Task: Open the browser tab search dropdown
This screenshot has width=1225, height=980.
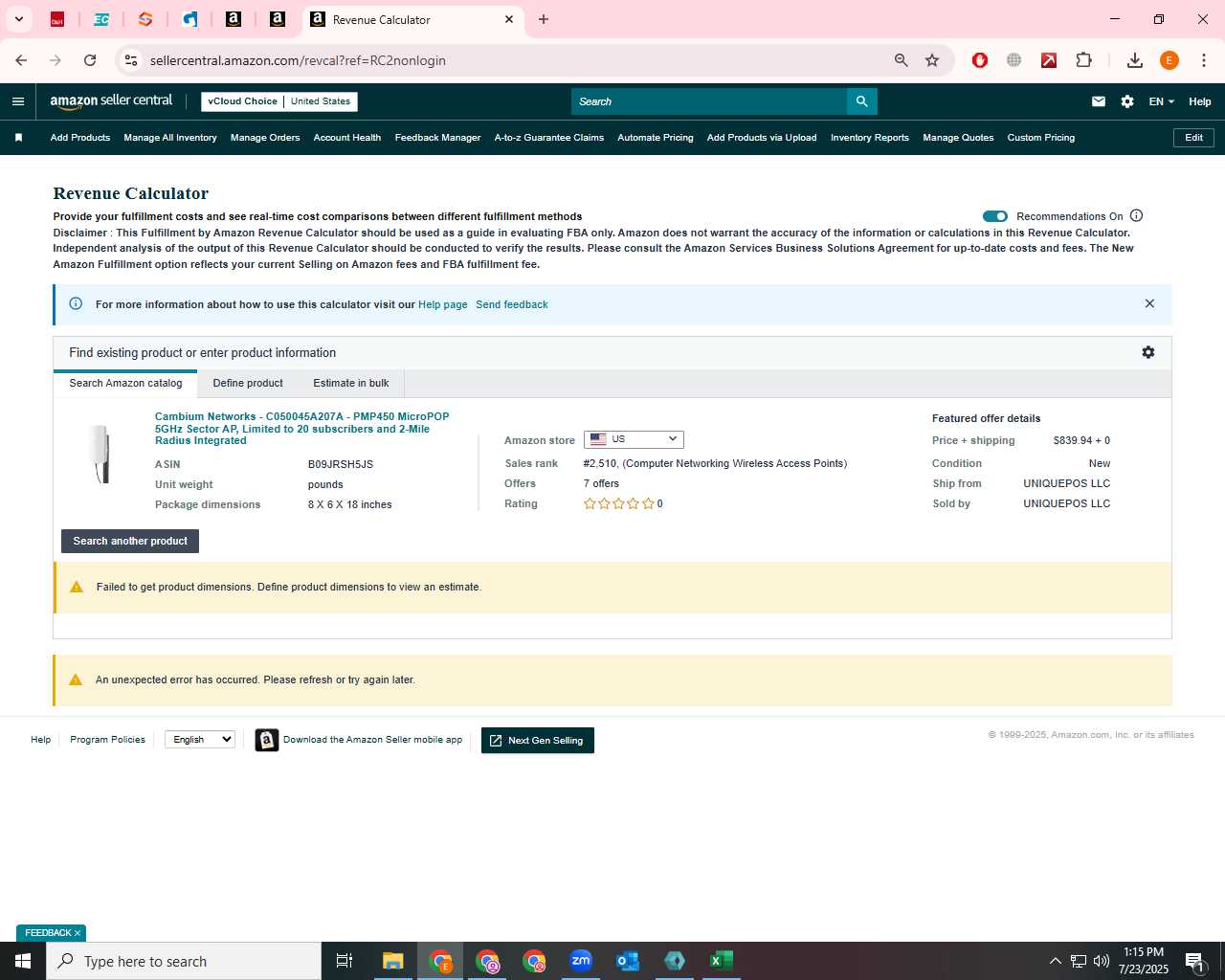Action: tap(18, 19)
